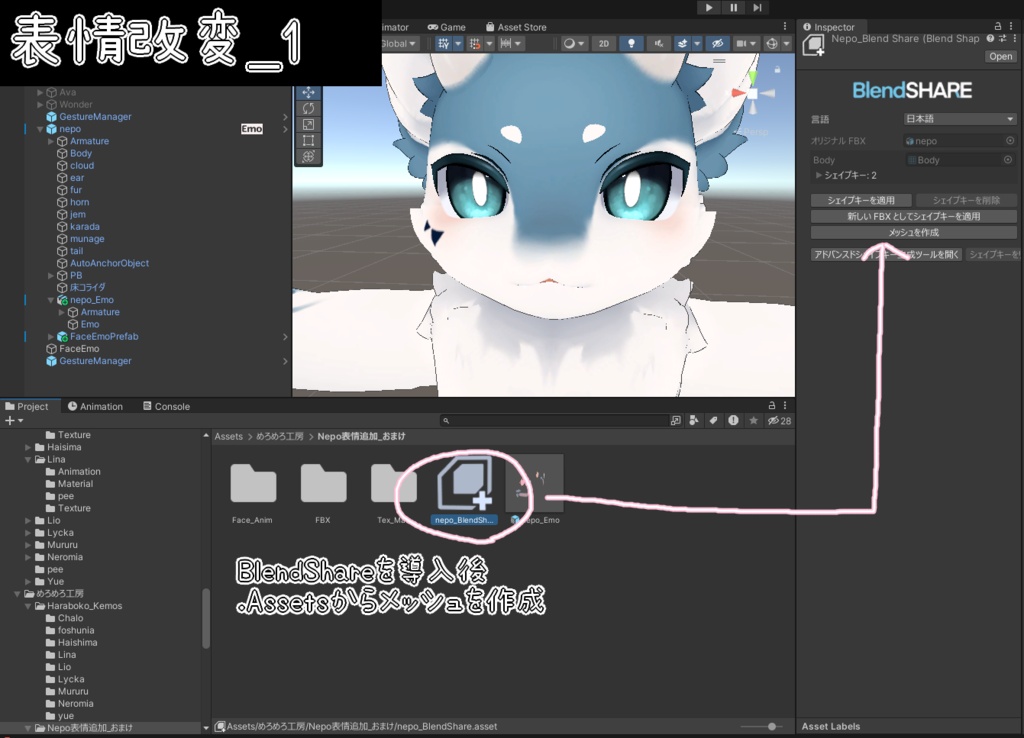Screen dimensions: 1024x738
Task: Click Search by Import Log Type icon
Action: coord(733,421)
